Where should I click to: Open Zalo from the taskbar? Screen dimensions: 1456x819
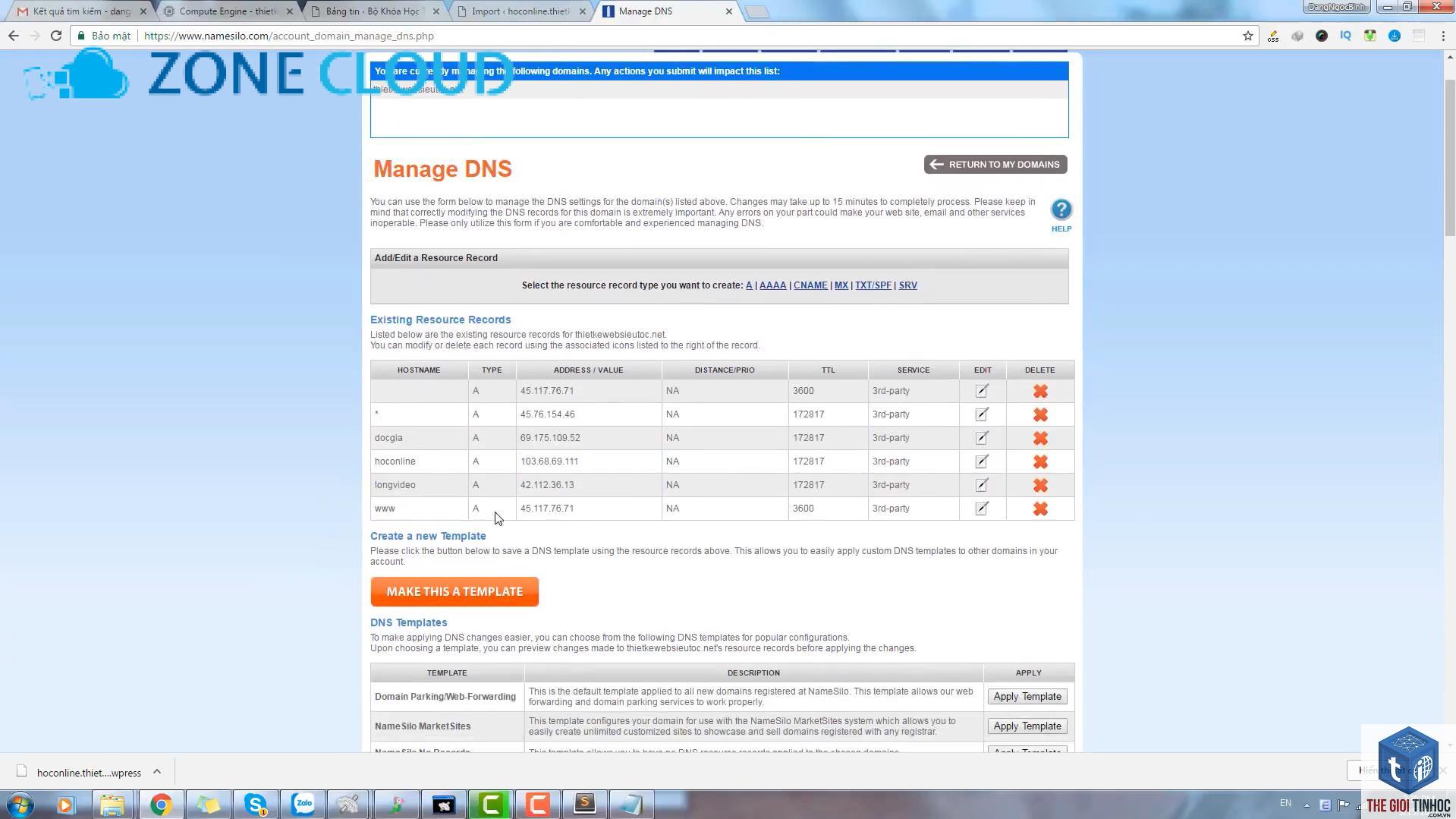(303, 805)
